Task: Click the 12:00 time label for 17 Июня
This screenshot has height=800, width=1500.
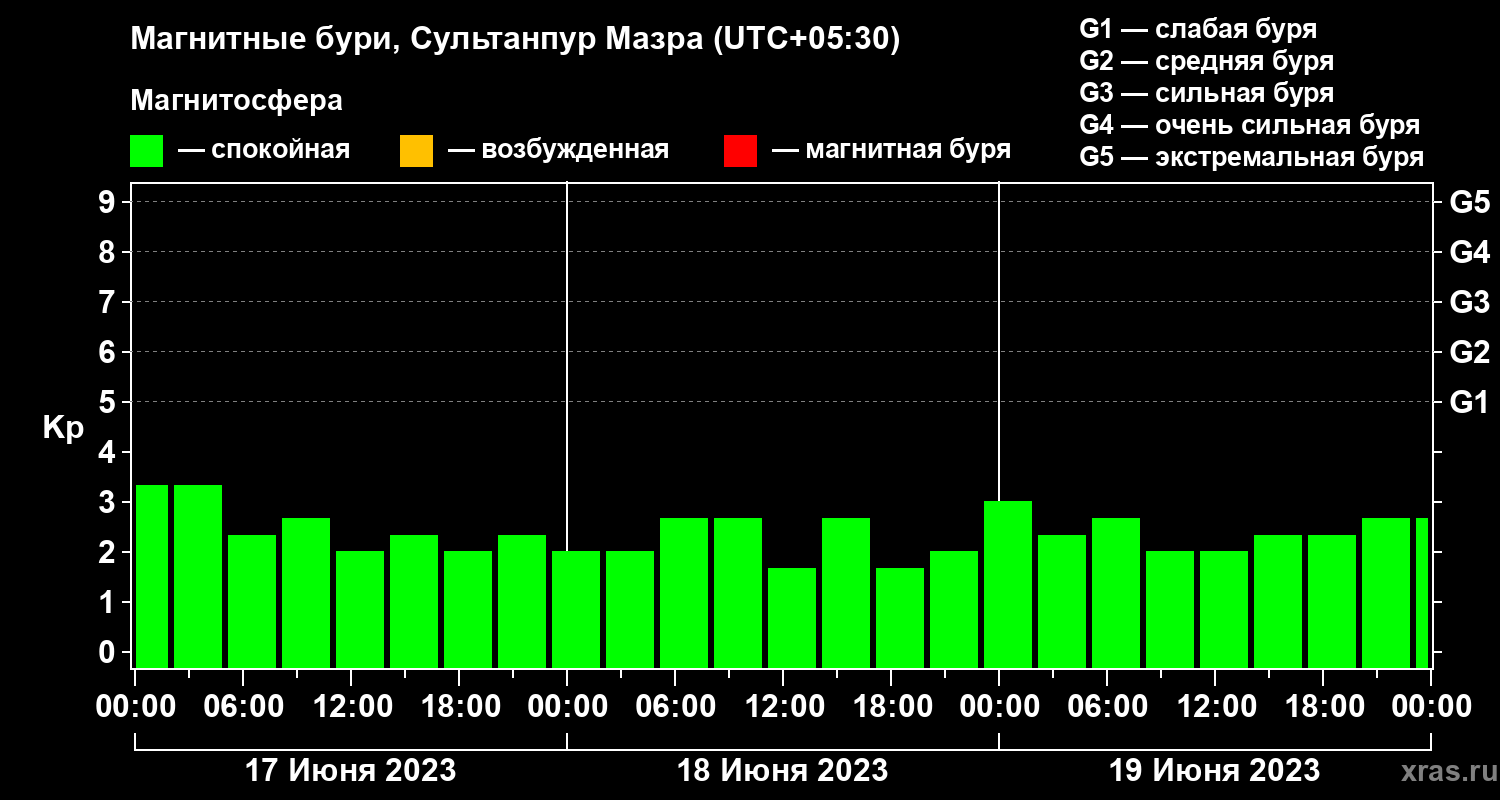Action: coord(351,707)
